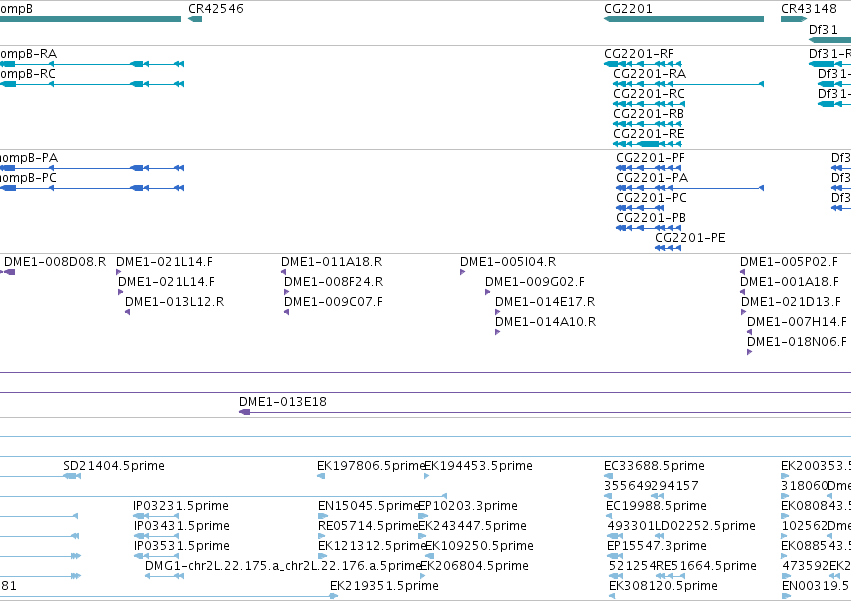Click BAC end DME1-005I04.R
Screen dimensions: 851x601
coord(508,262)
